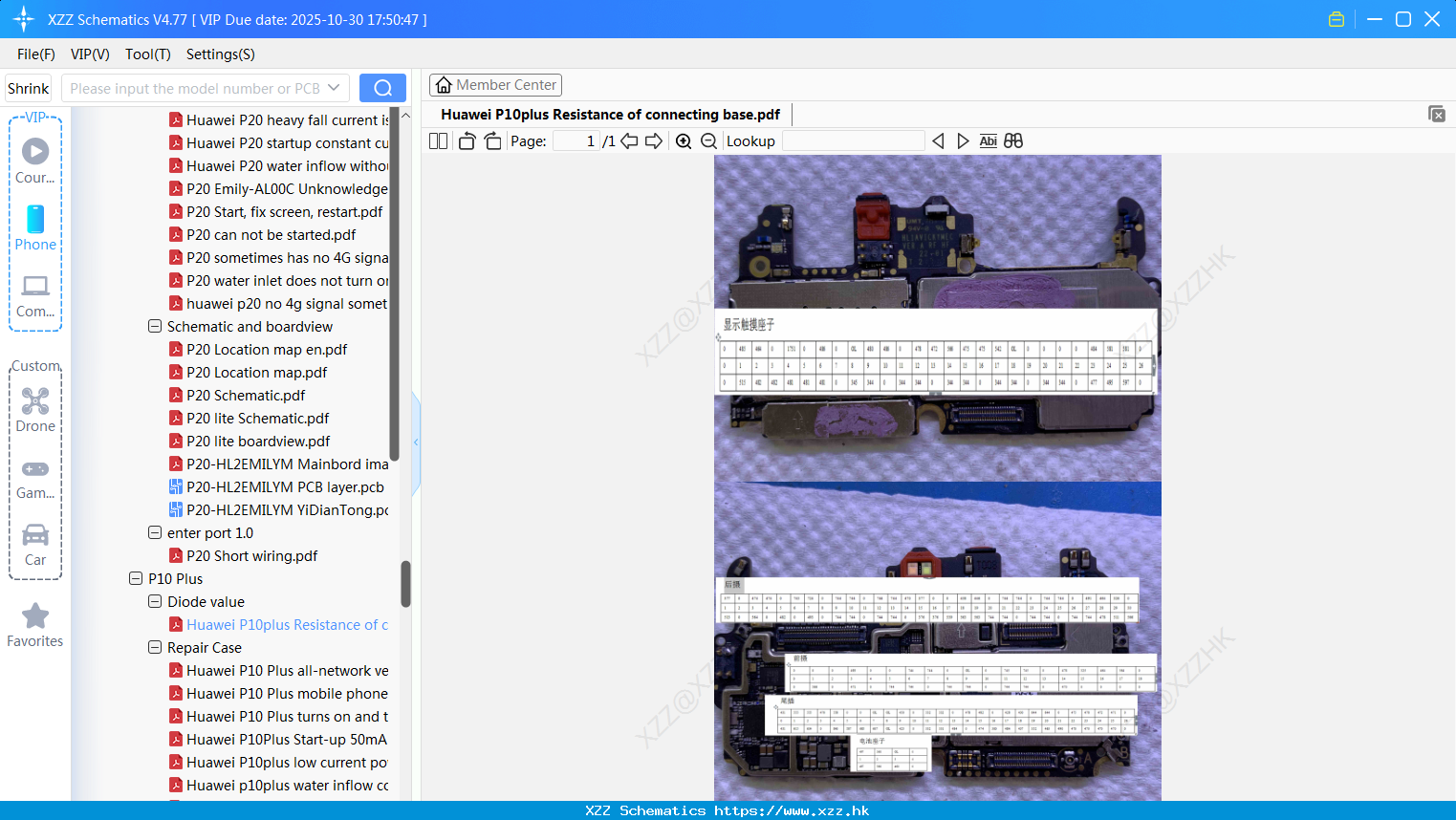The height and width of the screenshot is (820, 1456).
Task: Find previous lookup match triangle
Action: [938, 141]
